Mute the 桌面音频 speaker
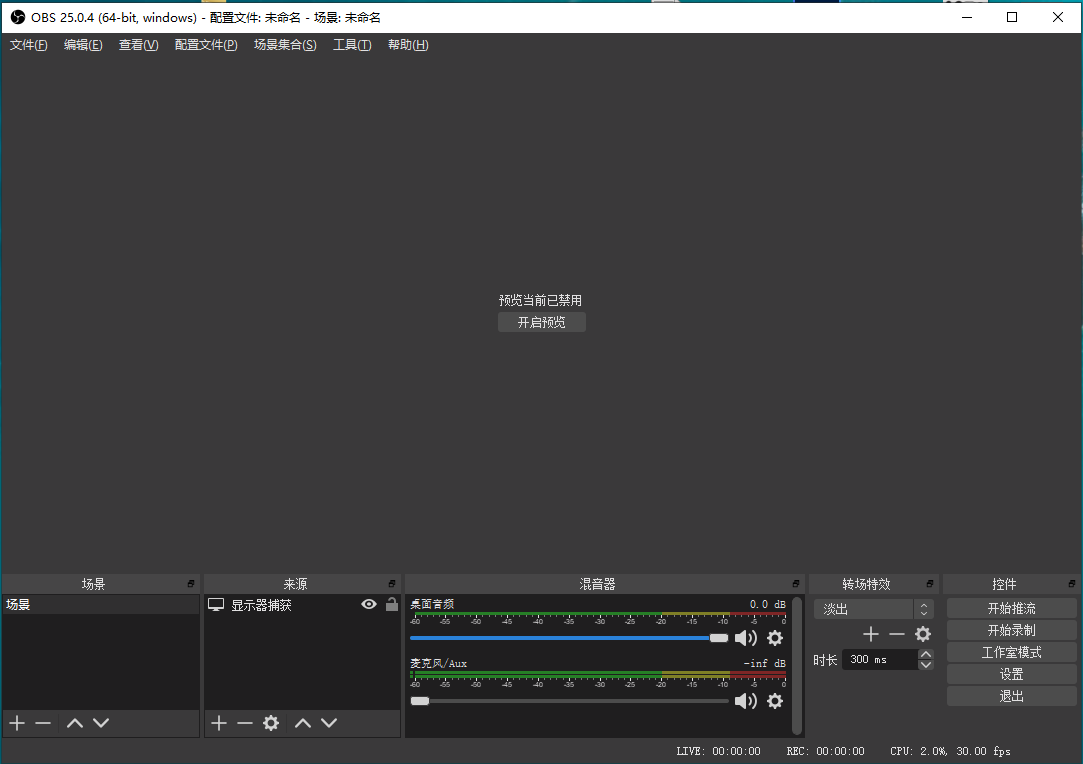 pyautogui.click(x=746, y=638)
